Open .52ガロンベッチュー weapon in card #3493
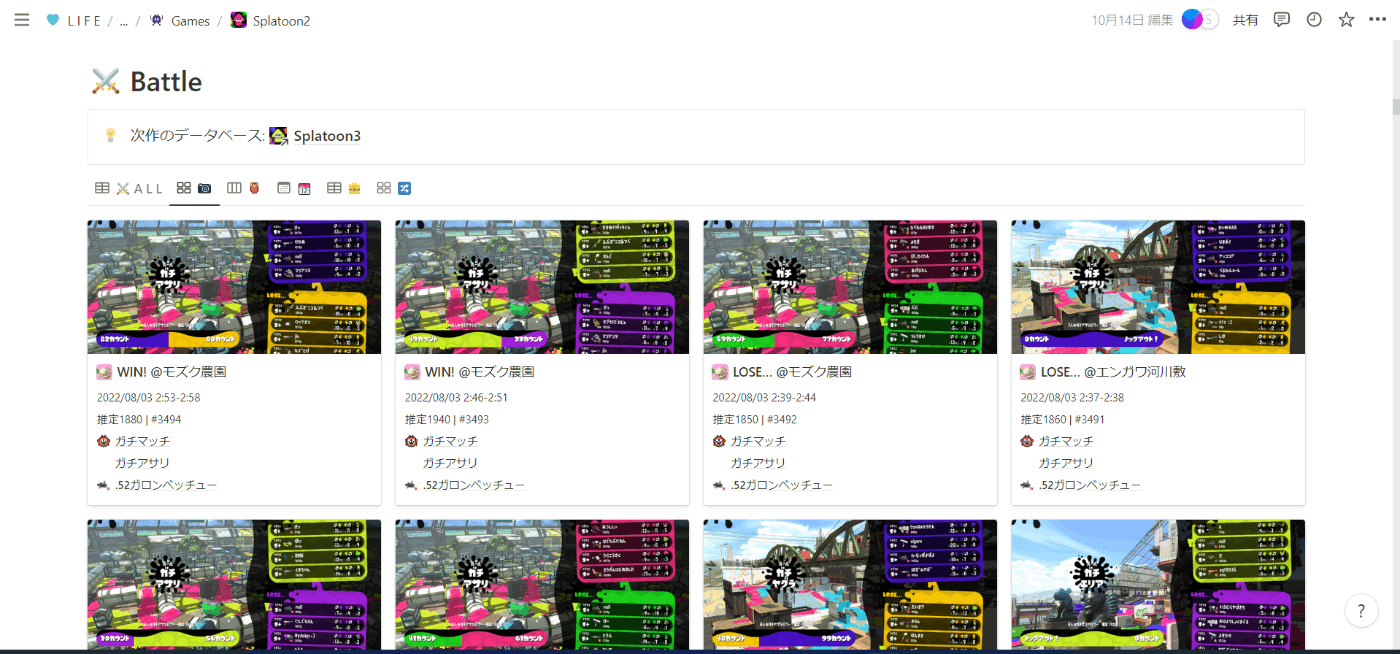 coord(473,485)
